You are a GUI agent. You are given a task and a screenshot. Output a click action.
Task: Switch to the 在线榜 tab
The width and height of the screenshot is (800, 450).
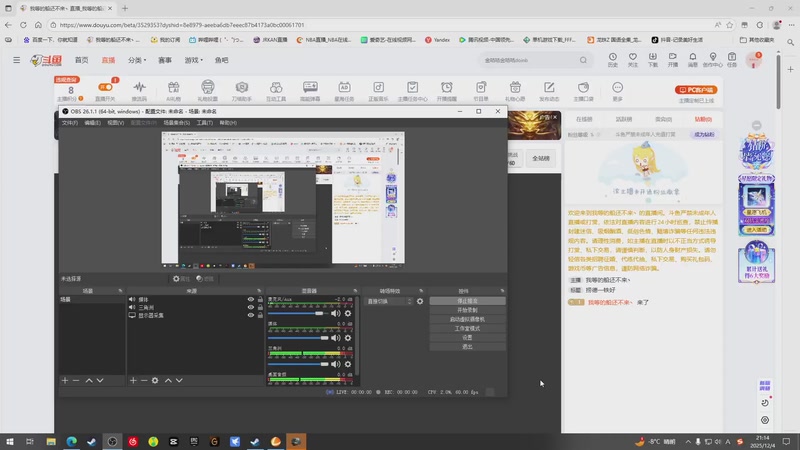pos(584,119)
